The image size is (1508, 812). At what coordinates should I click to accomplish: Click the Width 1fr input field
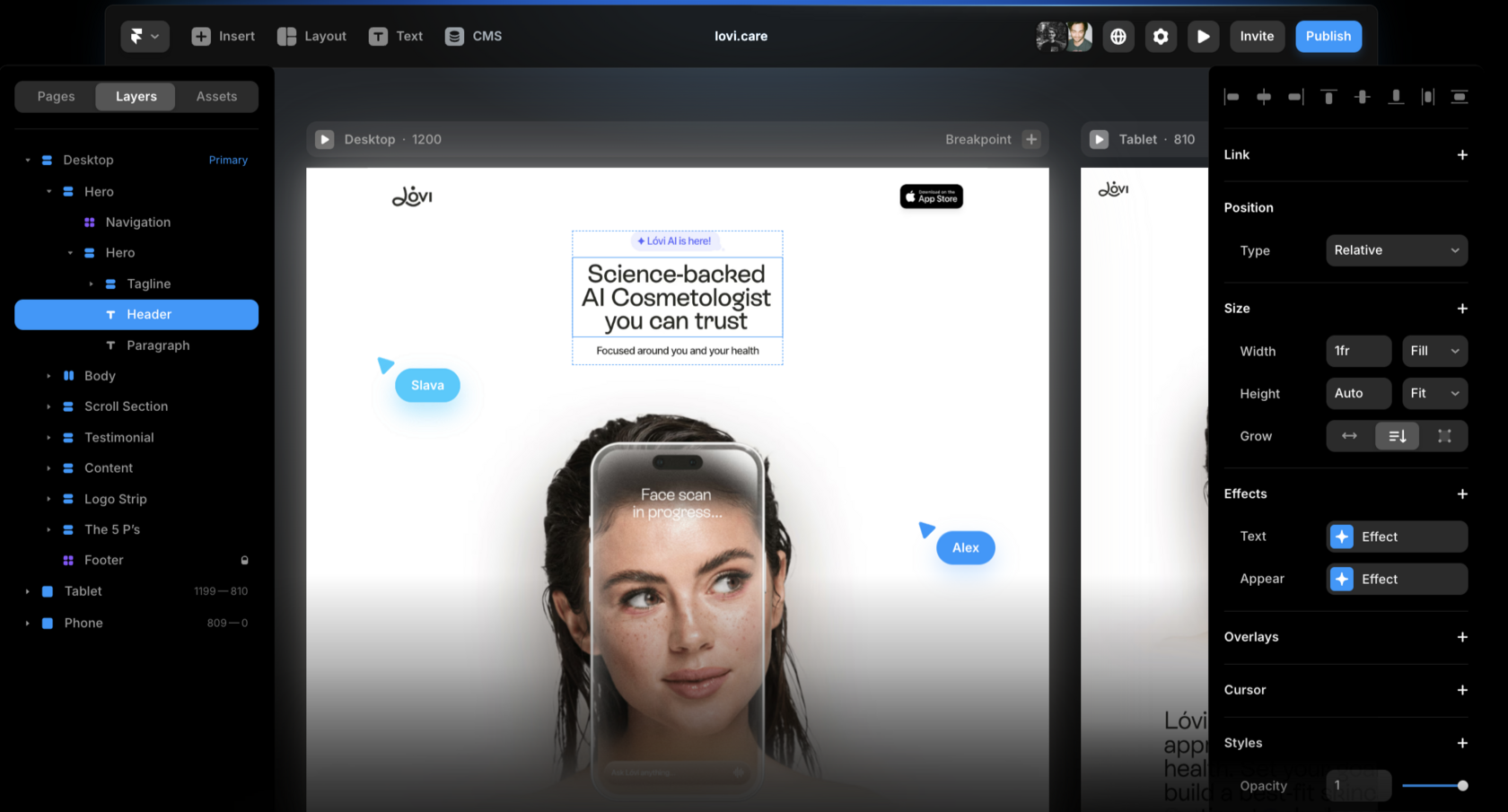[x=1358, y=351]
